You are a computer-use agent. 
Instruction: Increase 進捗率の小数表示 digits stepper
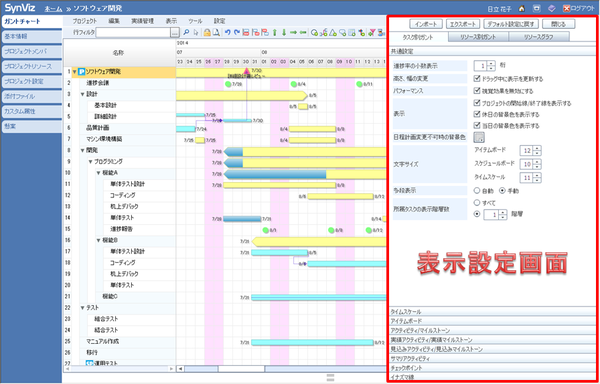click(x=491, y=63)
